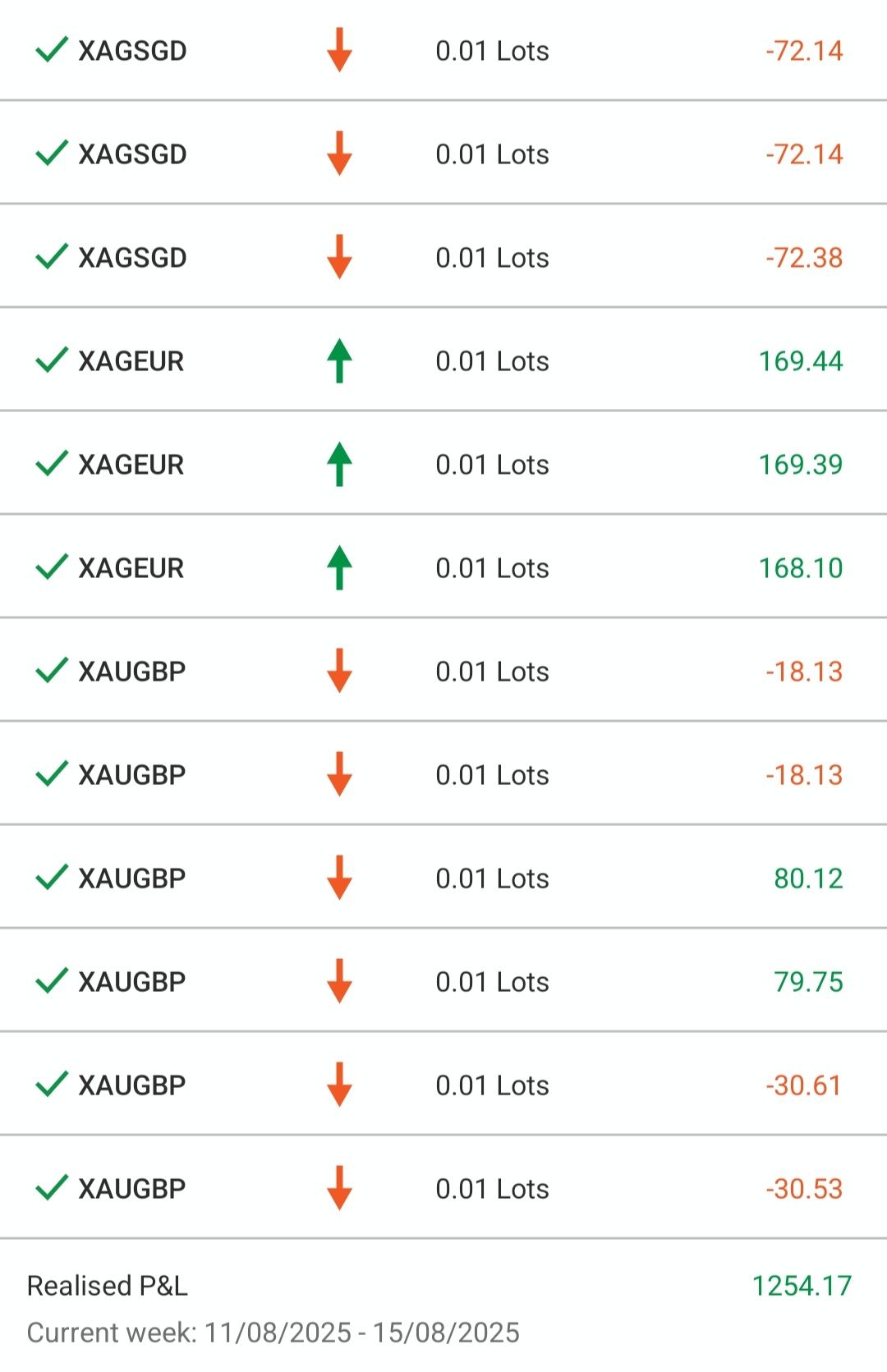
Task: Click the 1254.17 realised total value
Action: click(x=802, y=1286)
